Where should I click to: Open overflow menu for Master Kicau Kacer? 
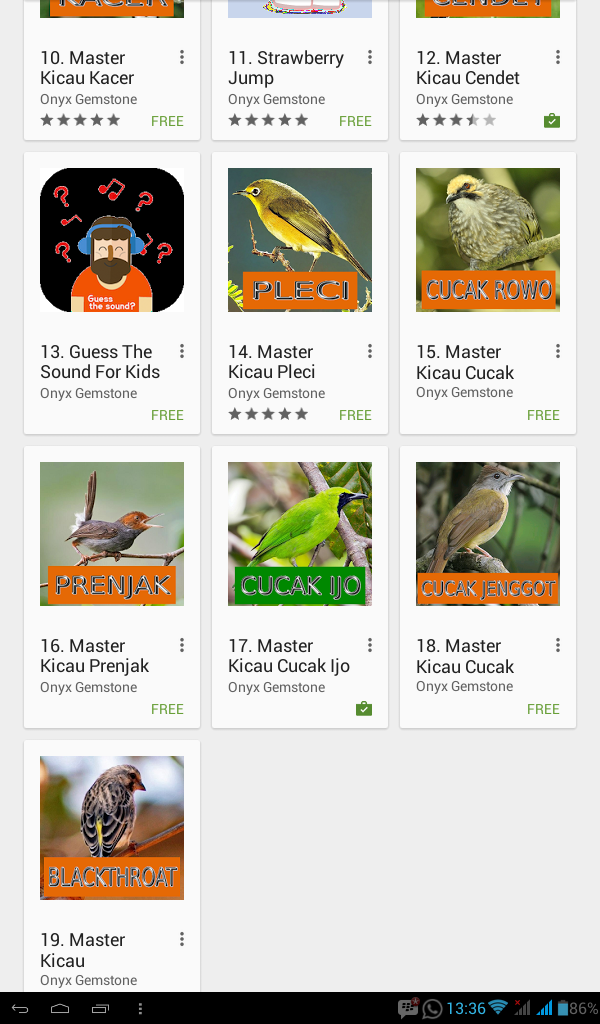tap(182, 57)
